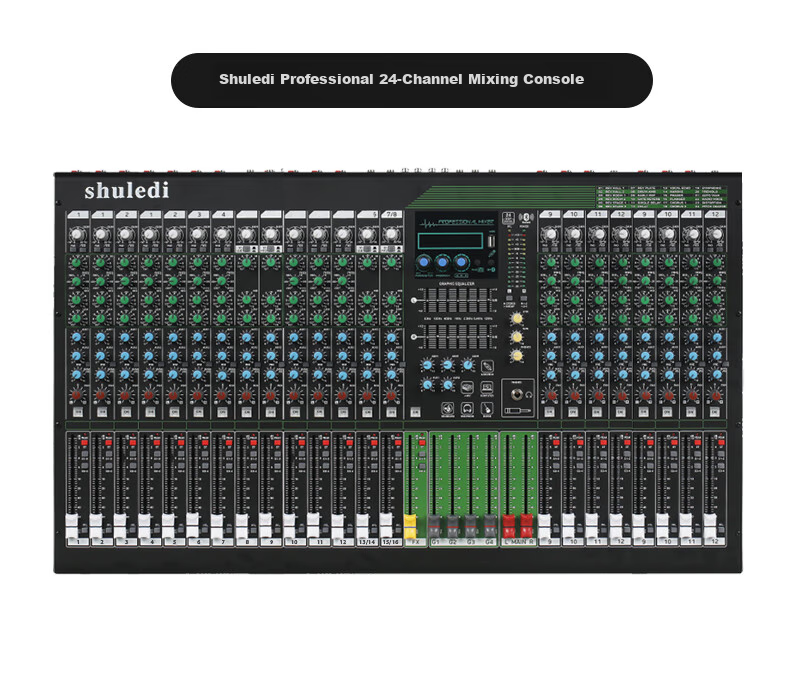Click the computer icon button
The image size is (790, 679).
[x=487, y=388]
